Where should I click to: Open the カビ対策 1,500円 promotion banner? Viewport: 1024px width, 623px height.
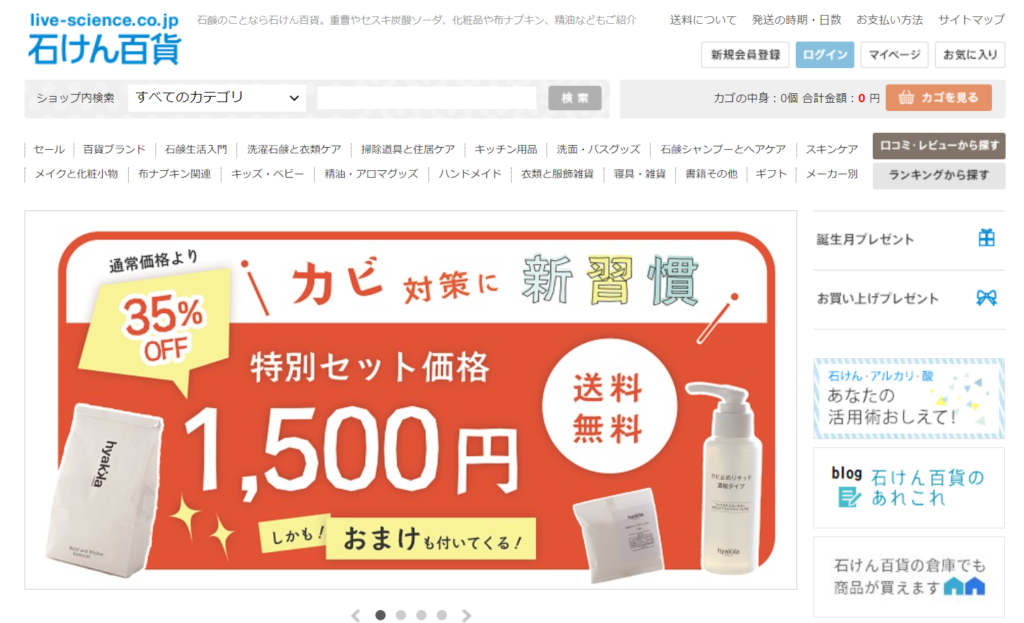tap(411, 400)
